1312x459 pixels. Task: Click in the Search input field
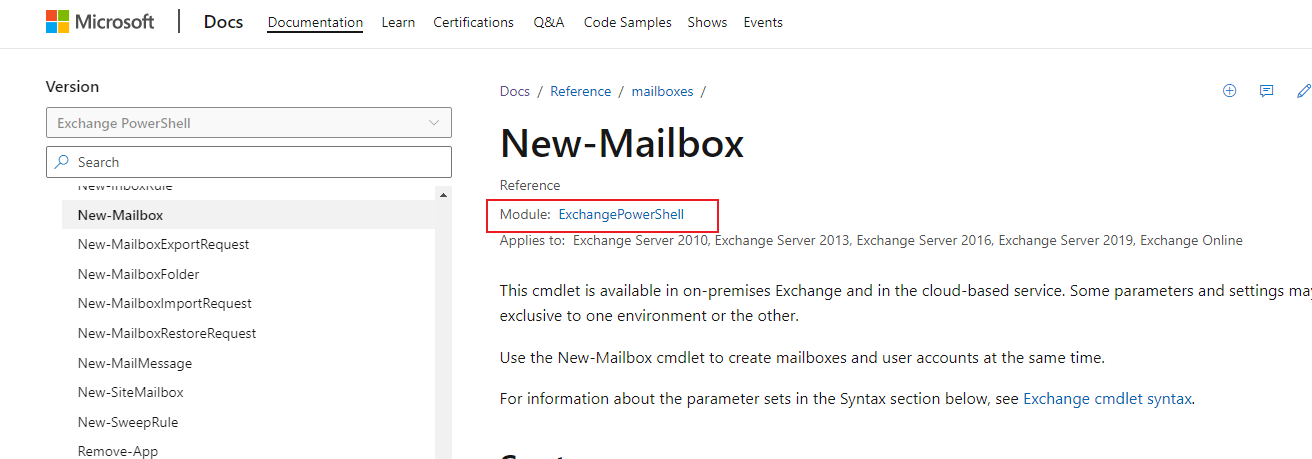[249, 162]
